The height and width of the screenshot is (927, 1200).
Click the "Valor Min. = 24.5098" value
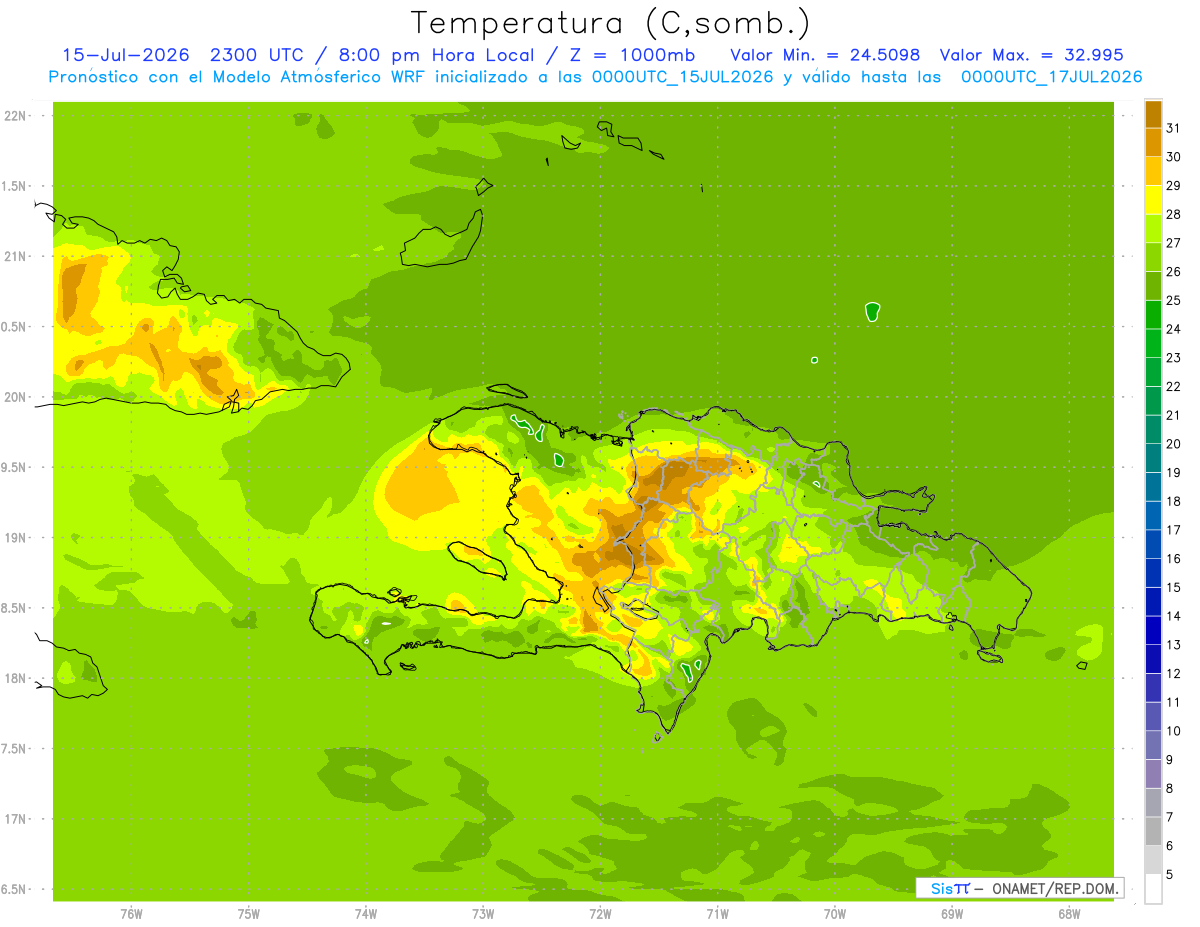click(x=825, y=55)
